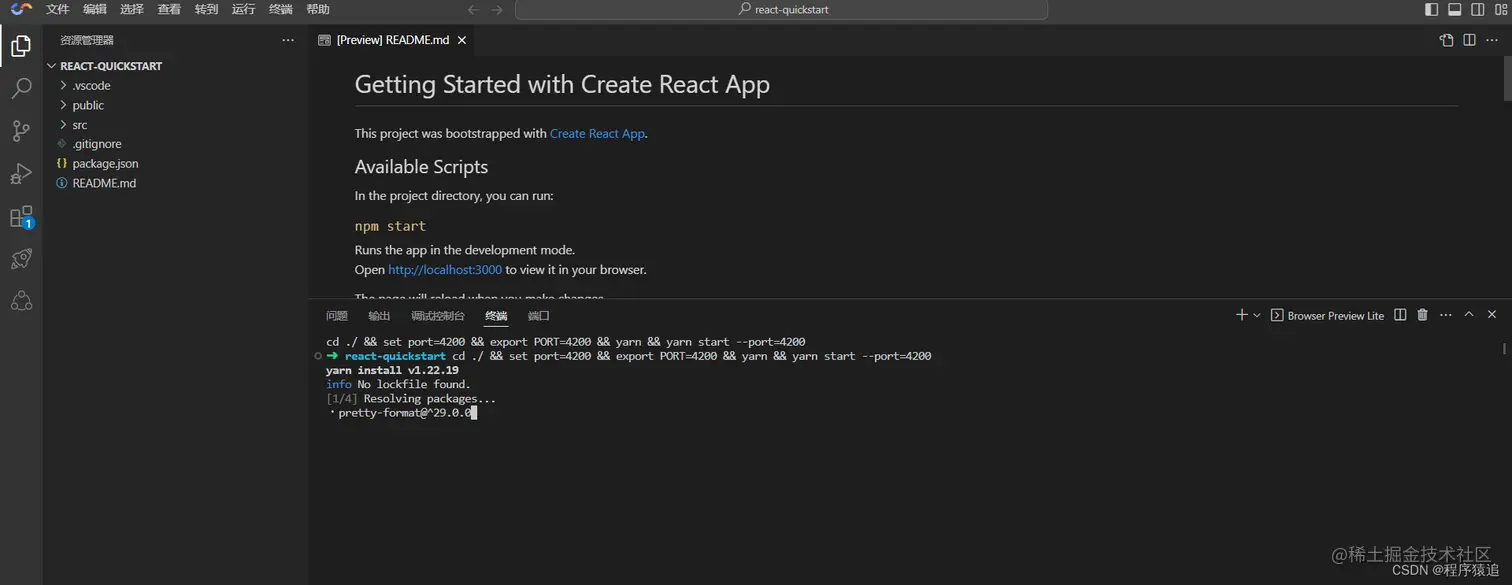Toggle bottom panel layout icon
Viewport: 1512px width, 585px height.
[x=1454, y=10]
